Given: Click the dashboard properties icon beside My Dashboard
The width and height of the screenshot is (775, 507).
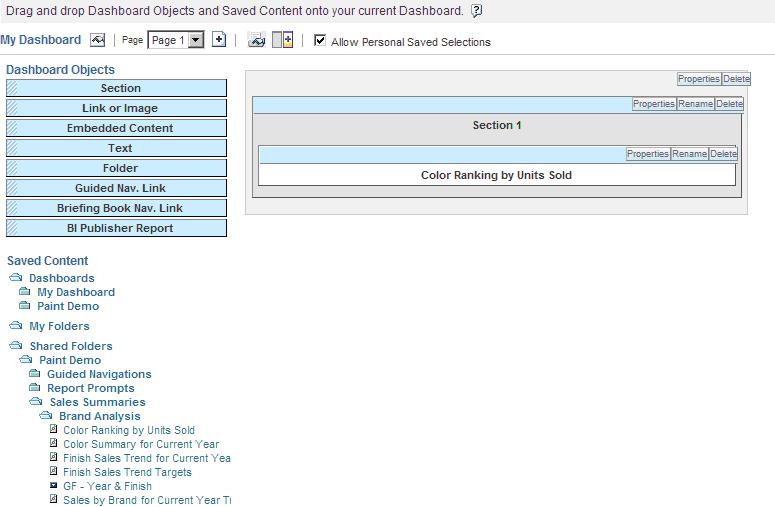Looking at the screenshot, I should (x=97, y=40).
